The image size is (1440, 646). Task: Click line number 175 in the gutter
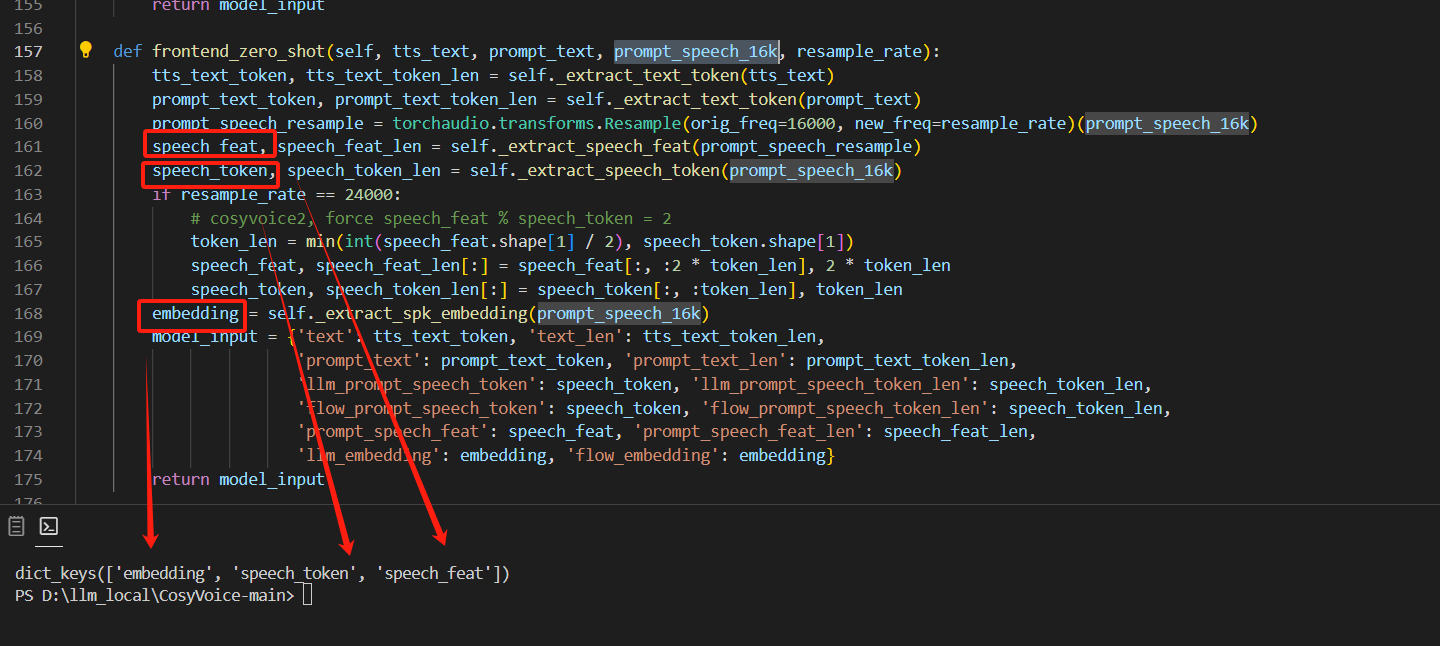(x=29, y=479)
